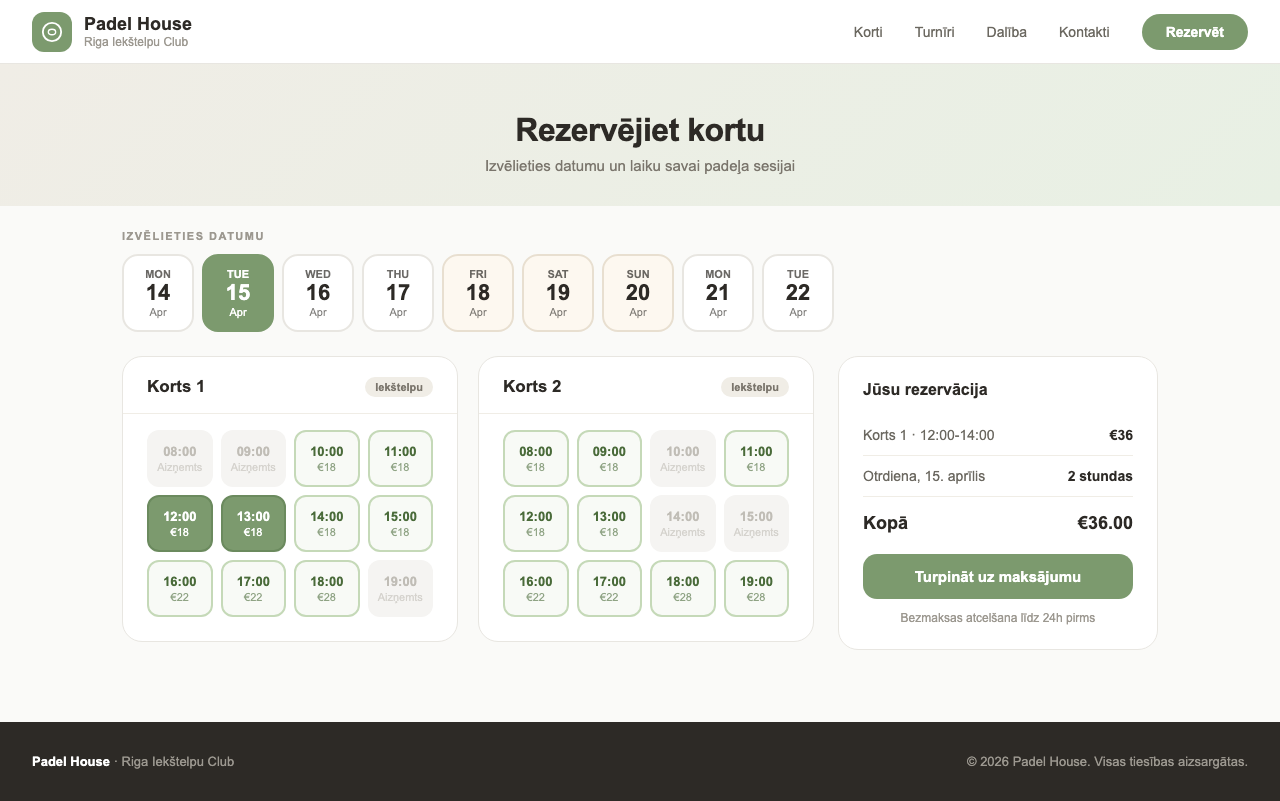Viewport: 1280px width, 801px height.
Task: Pick Friday 18 April date
Action: coord(478,293)
